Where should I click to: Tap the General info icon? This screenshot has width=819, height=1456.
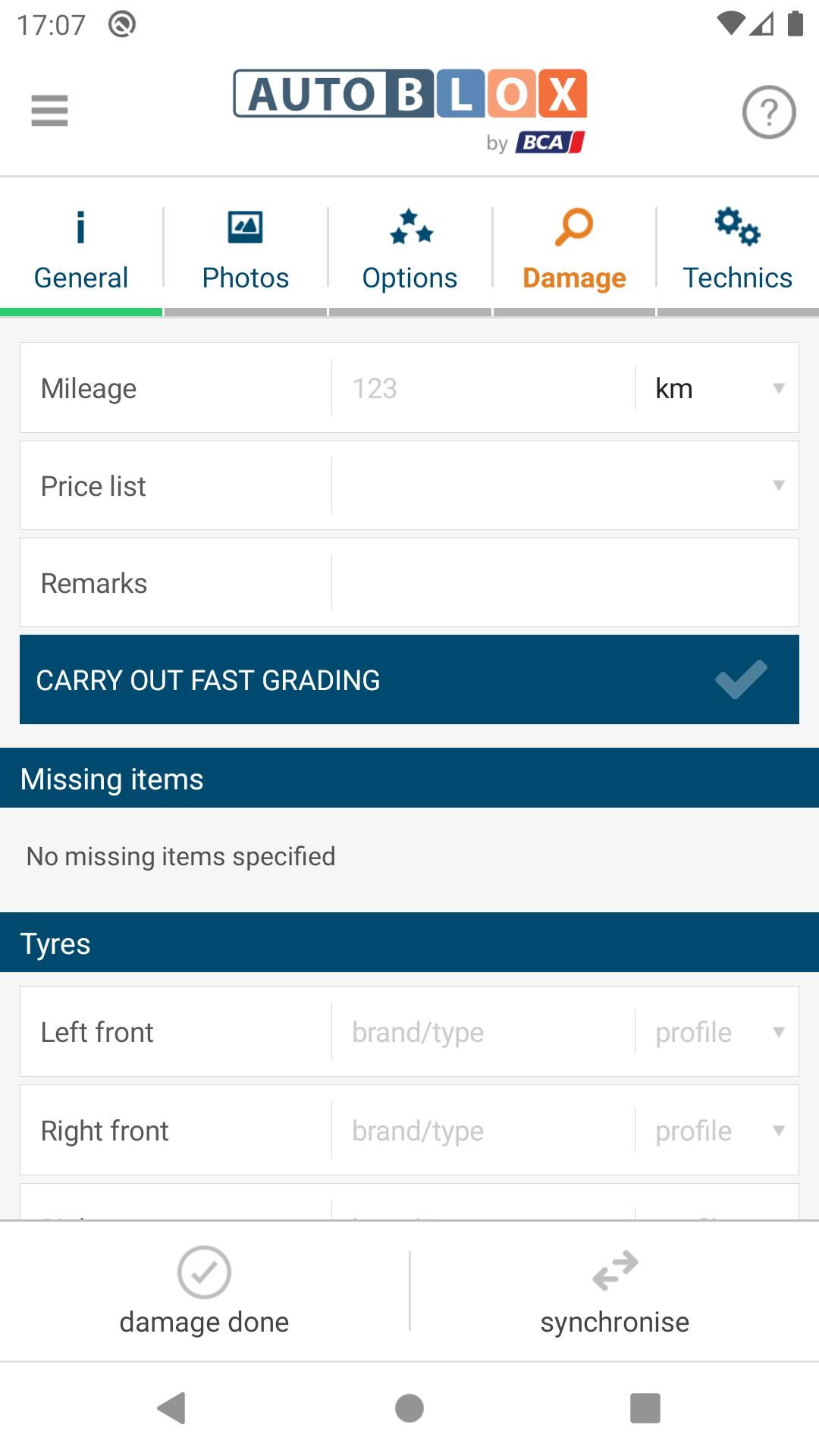pos(81,227)
